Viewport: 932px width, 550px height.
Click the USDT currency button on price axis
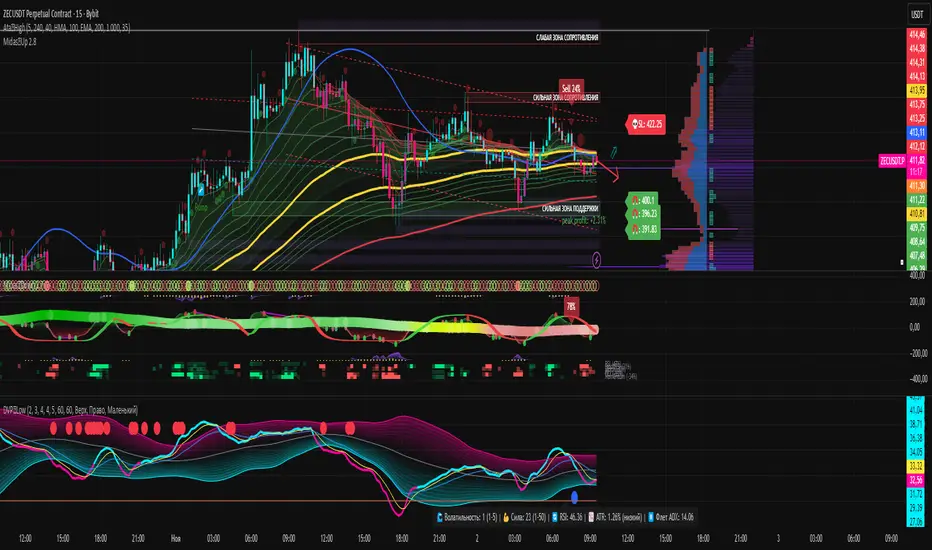(x=917, y=14)
